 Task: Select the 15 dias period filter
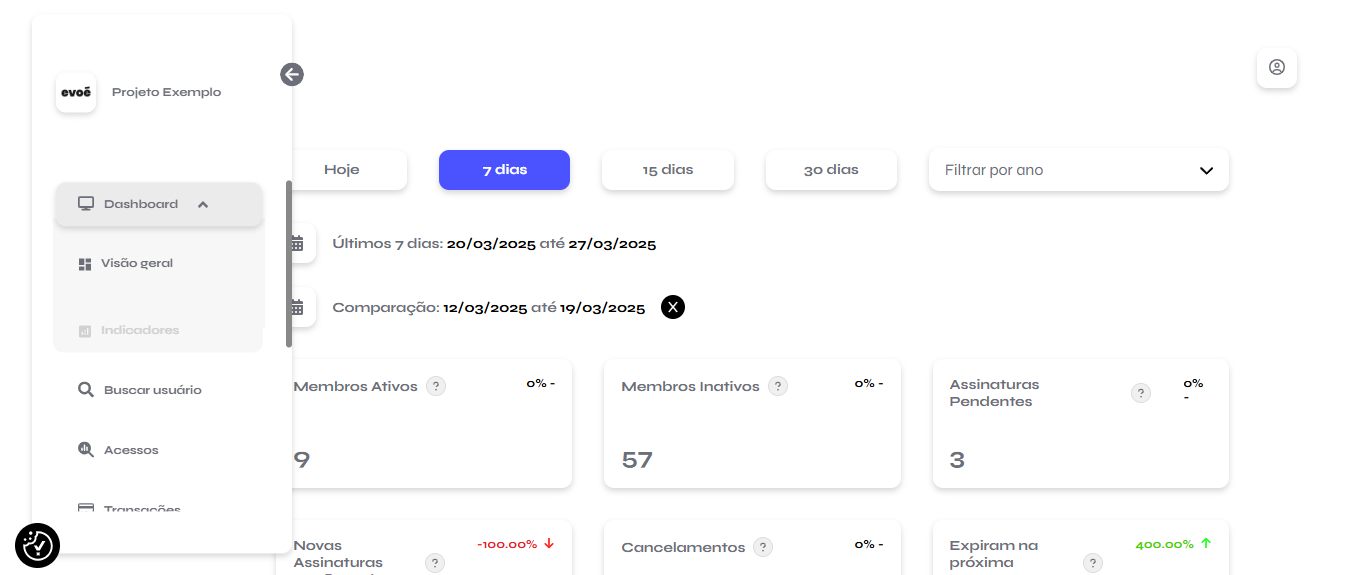668,170
